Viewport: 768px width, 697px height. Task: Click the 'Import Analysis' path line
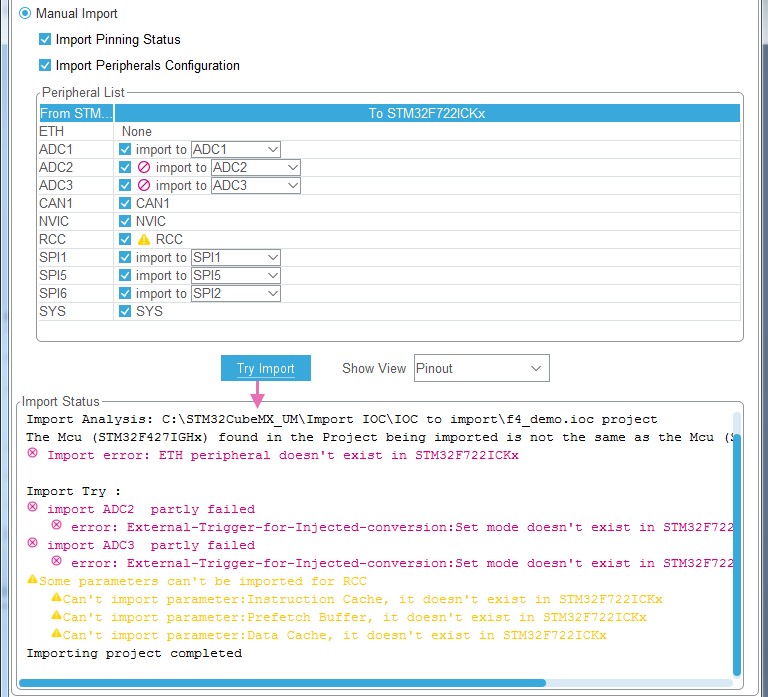[x=342, y=419]
